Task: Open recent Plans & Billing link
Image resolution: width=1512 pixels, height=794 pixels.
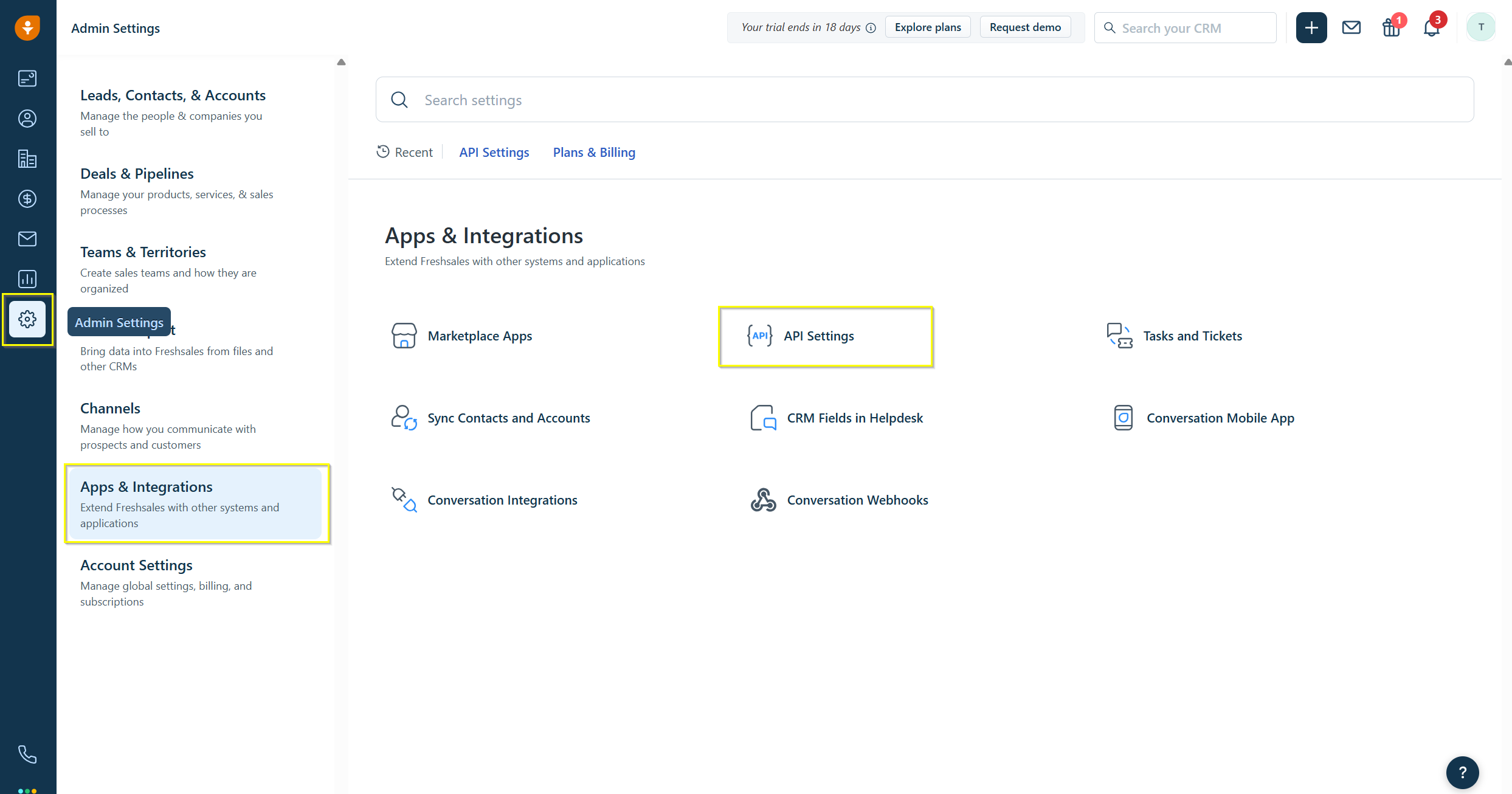Action: click(x=594, y=153)
